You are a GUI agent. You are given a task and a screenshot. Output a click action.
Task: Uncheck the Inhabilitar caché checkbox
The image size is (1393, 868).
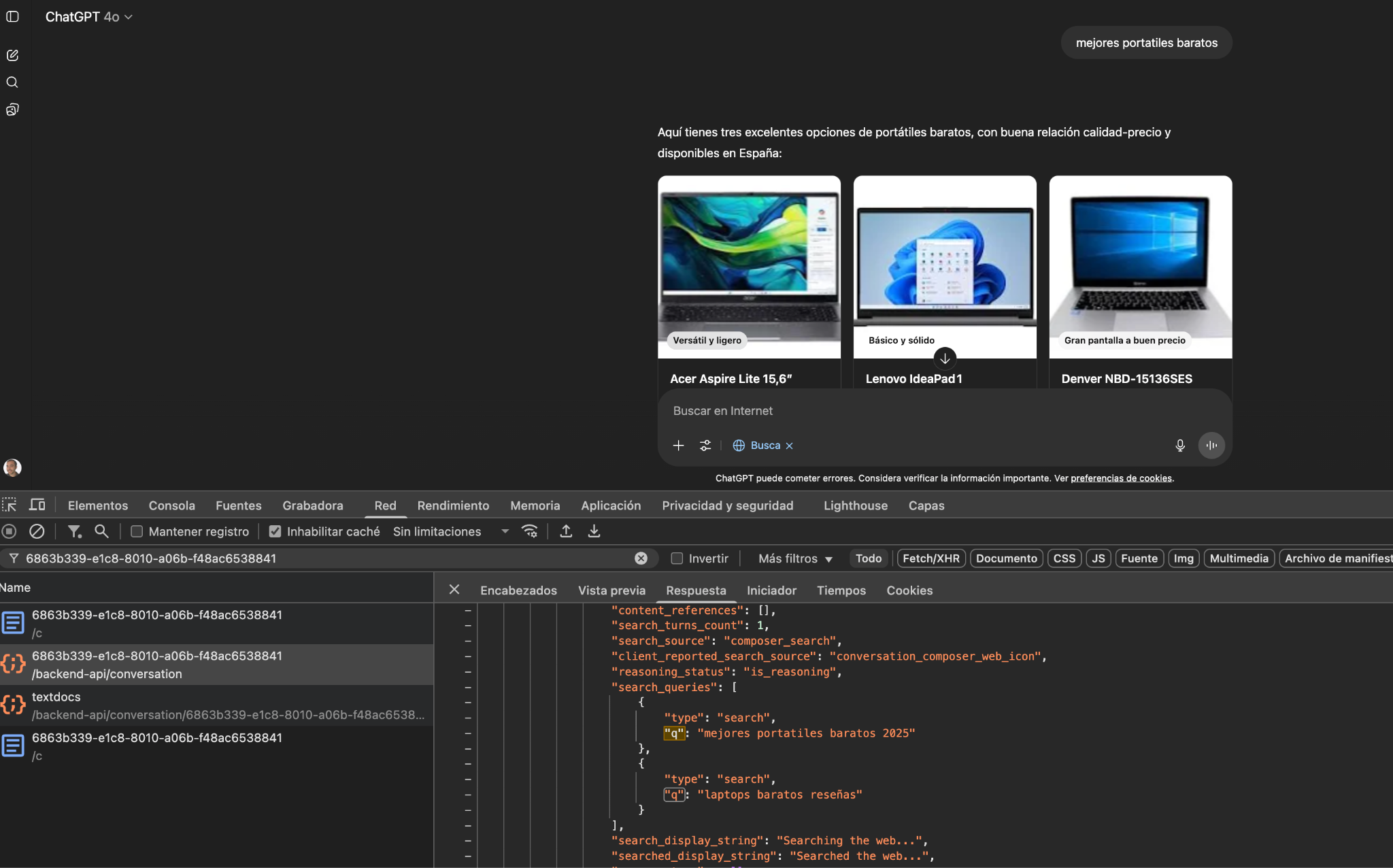(x=275, y=531)
